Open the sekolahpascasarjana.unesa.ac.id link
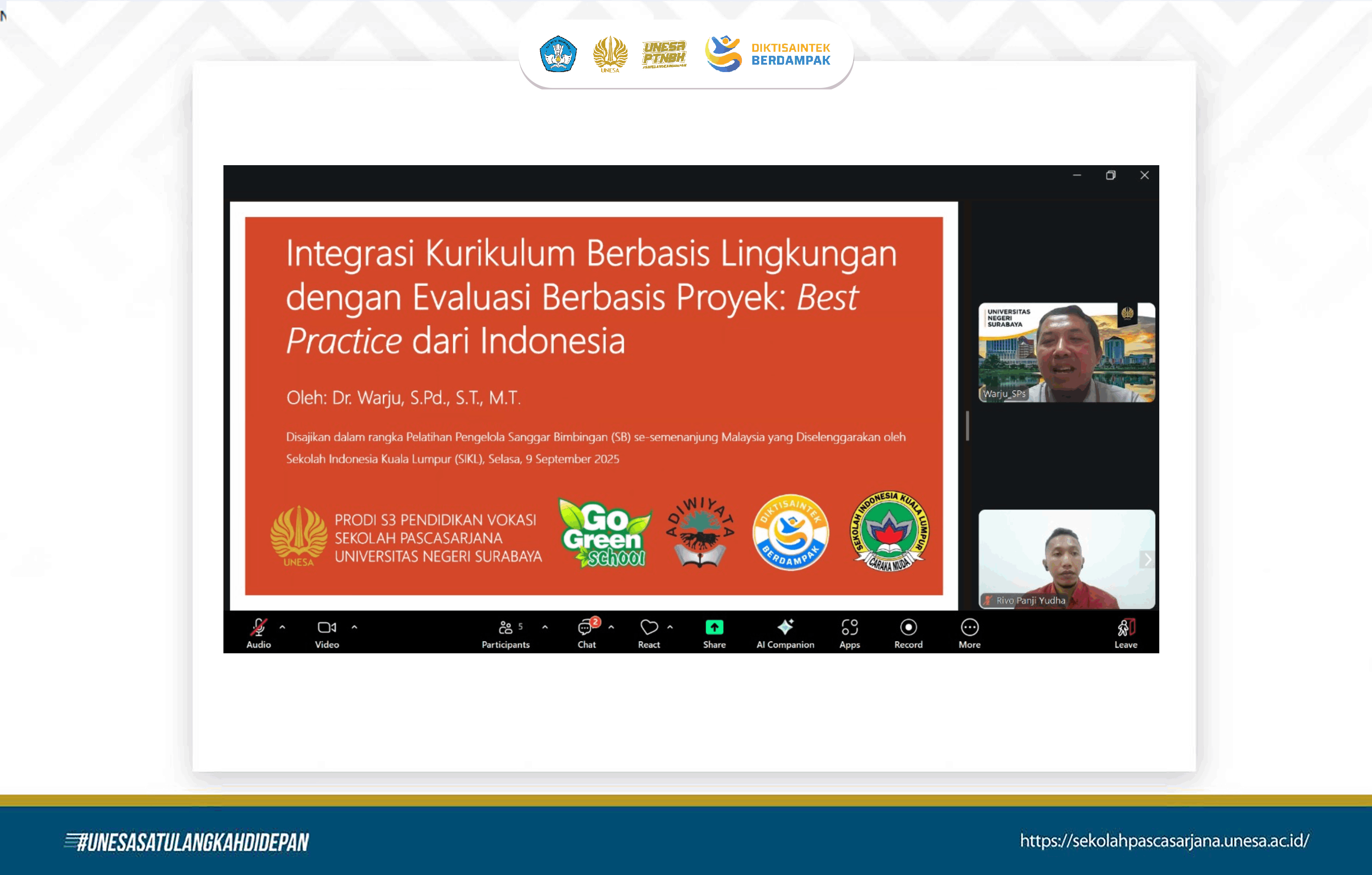Image resolution: width=1372 pixels, height=875 pixels. (x=1164, y=841)
